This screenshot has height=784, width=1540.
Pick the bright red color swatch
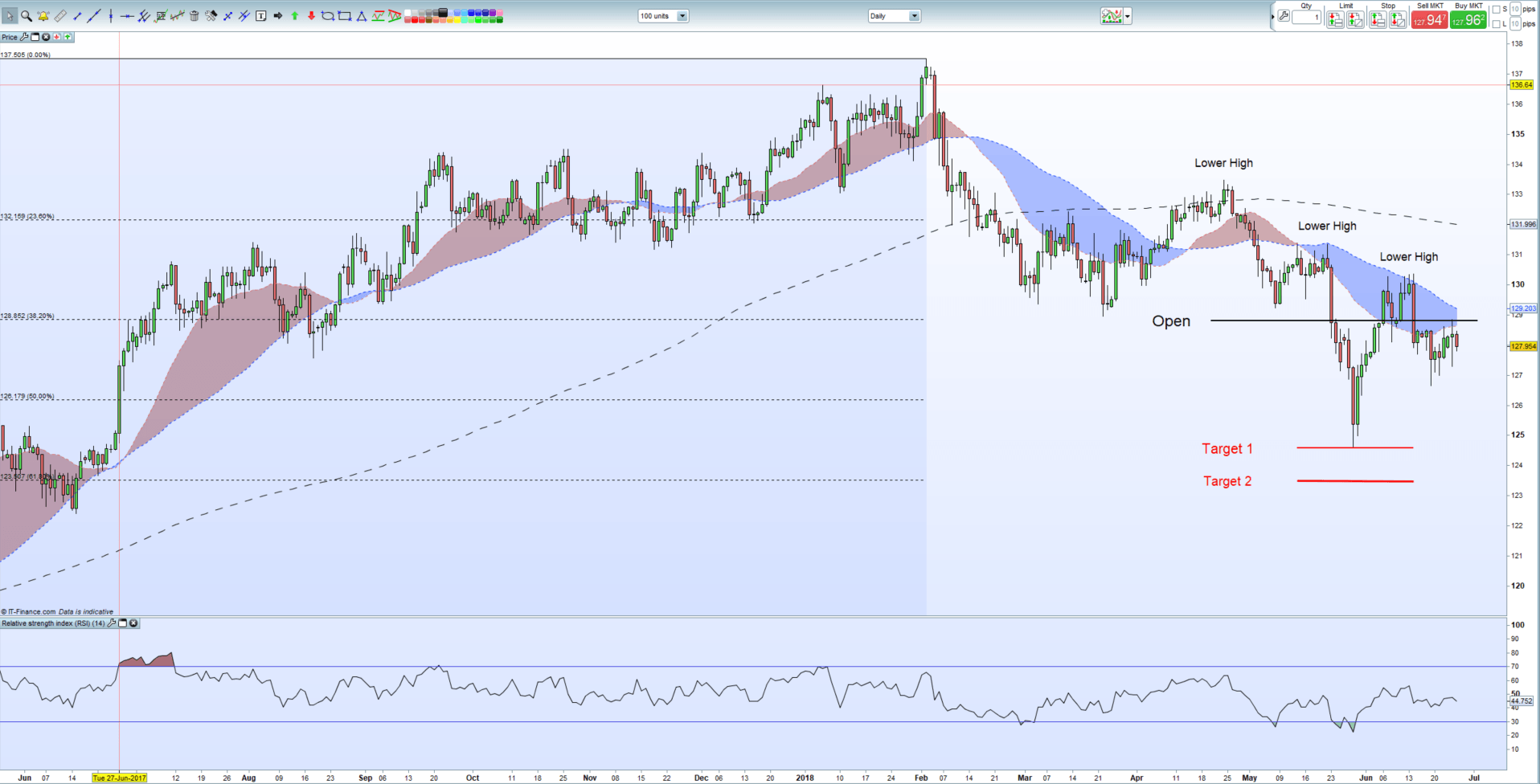pyautogui.click(x=415, y=19)
